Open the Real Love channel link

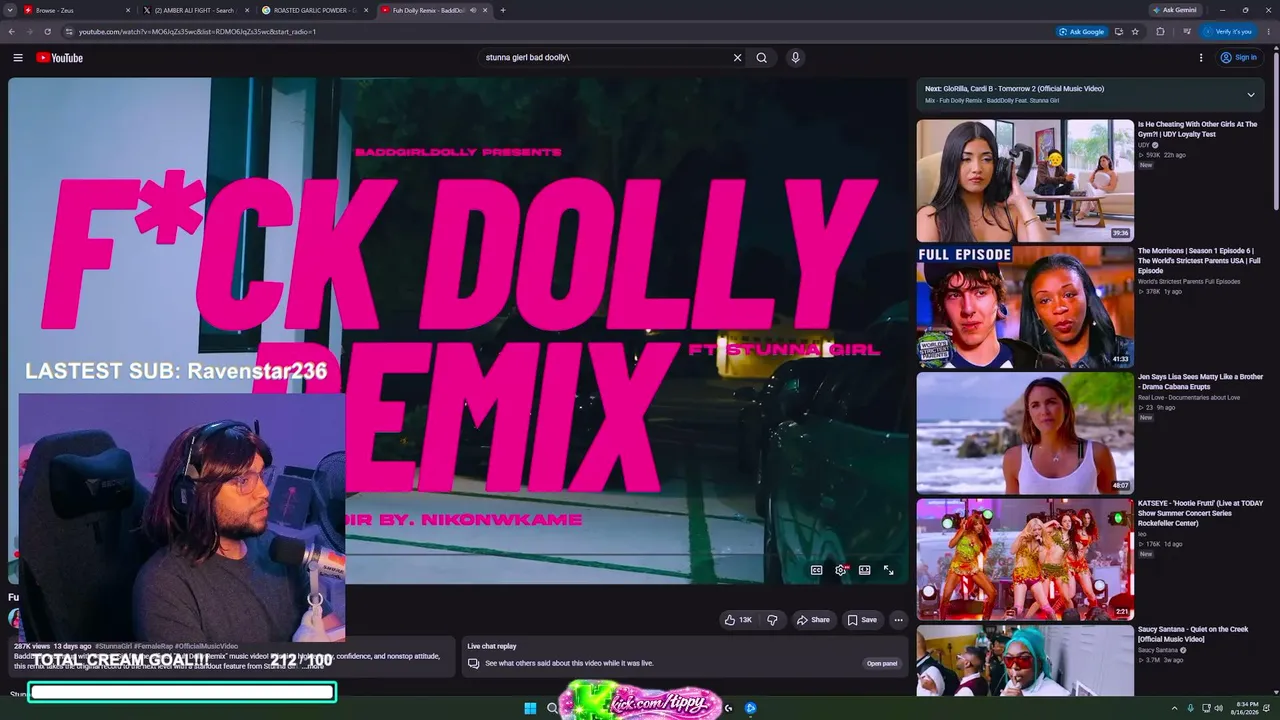click(1189, 398)
